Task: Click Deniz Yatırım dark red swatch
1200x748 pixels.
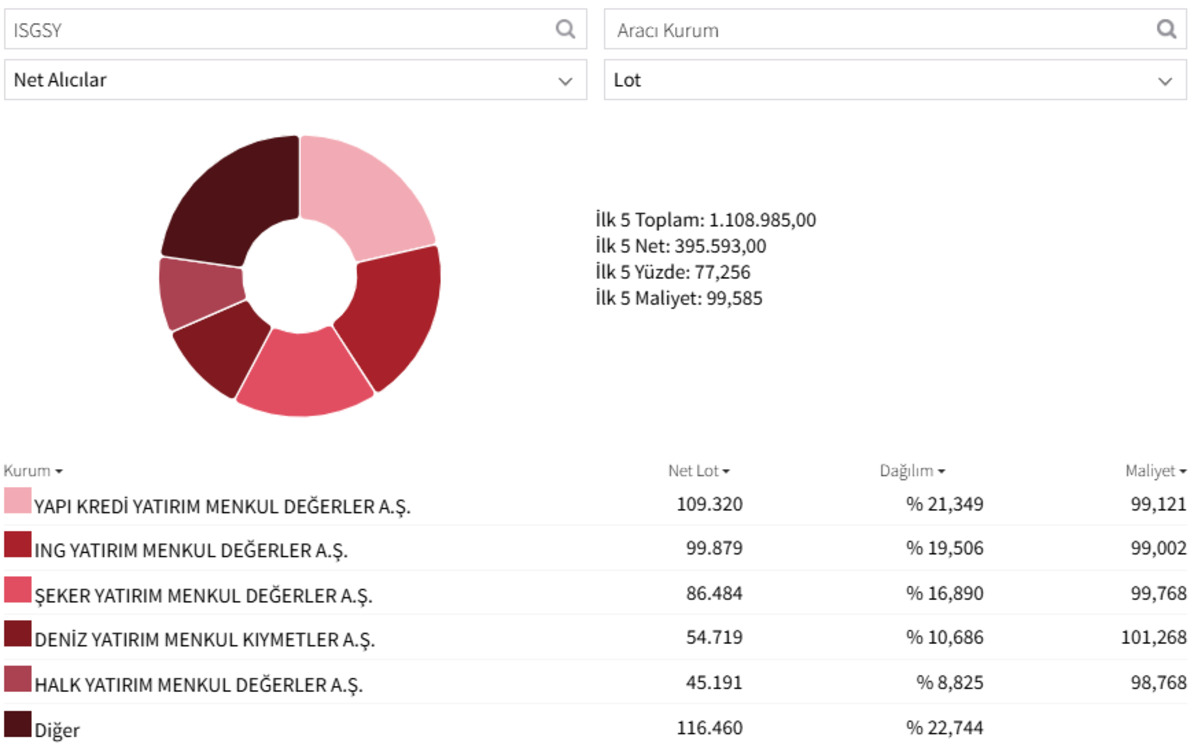Action: pyautogui.click(x=18, y=634)
